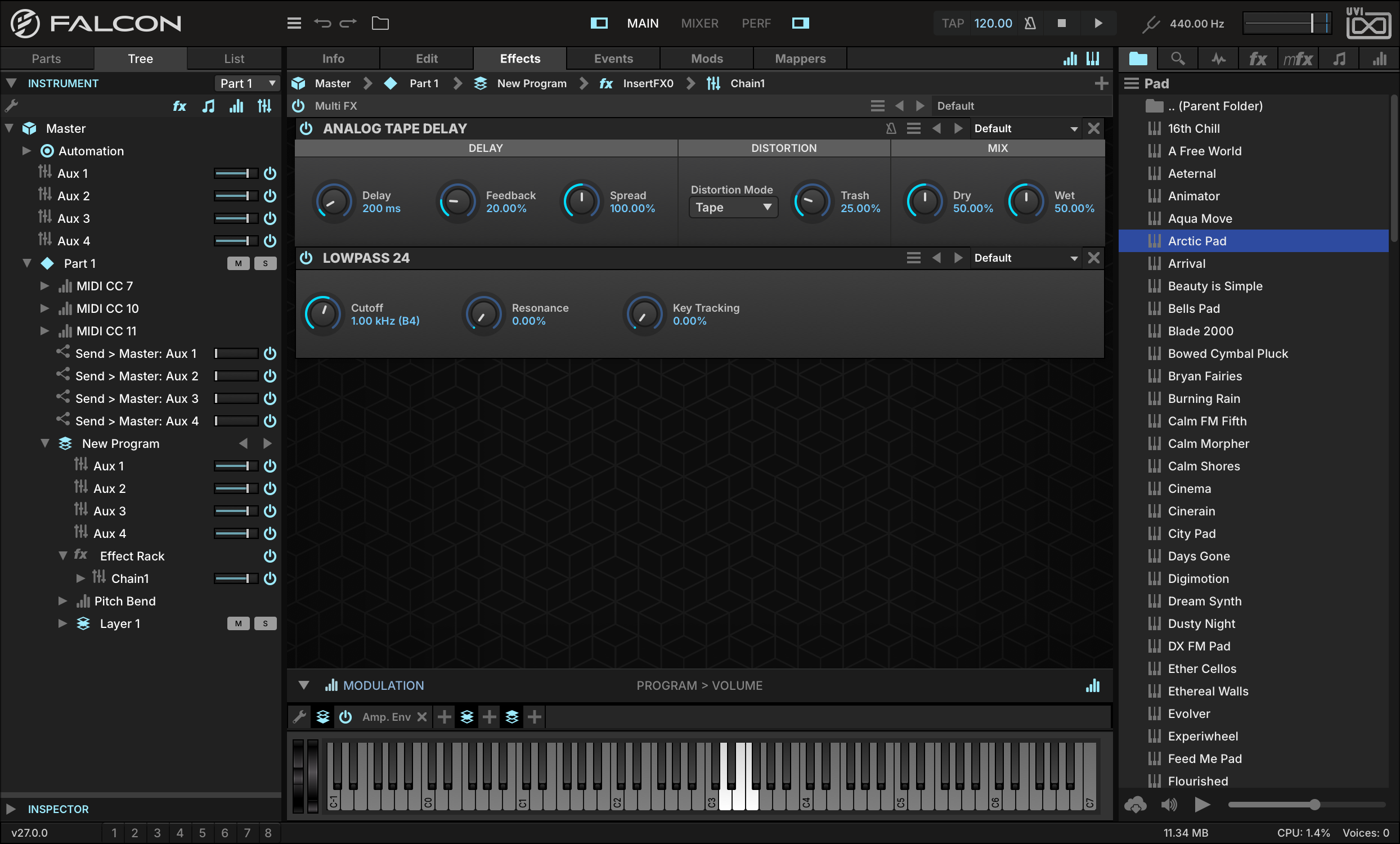Click the TAP tempo button

pos(953,23)
